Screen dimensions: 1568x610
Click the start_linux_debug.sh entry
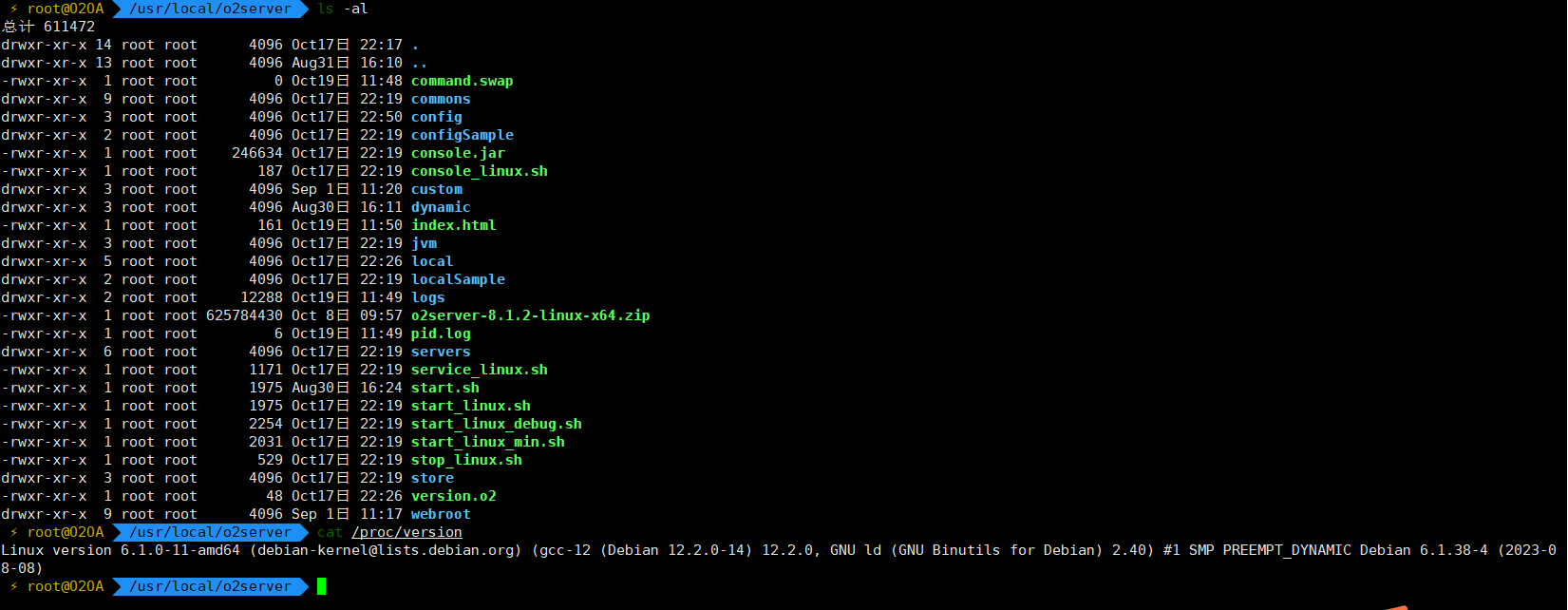496,424
